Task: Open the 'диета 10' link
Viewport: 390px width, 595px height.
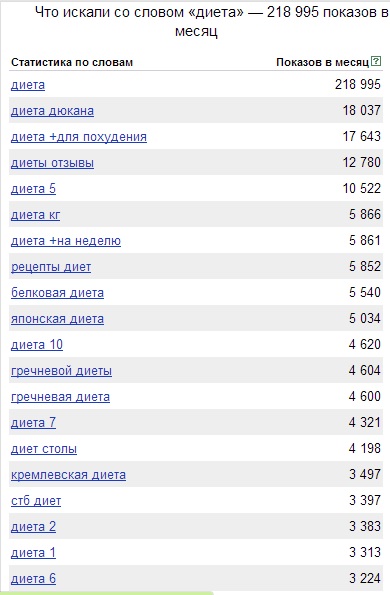Action: click(37, 345)
